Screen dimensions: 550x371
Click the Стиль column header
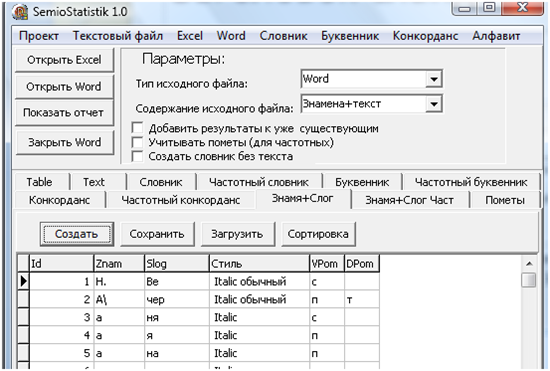[x=259, y=263]
